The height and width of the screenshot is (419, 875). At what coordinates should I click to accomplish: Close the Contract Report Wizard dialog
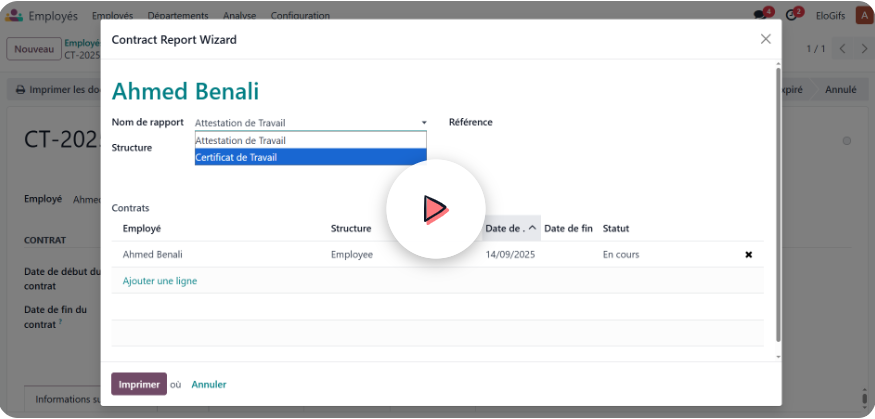click(765, 39)
